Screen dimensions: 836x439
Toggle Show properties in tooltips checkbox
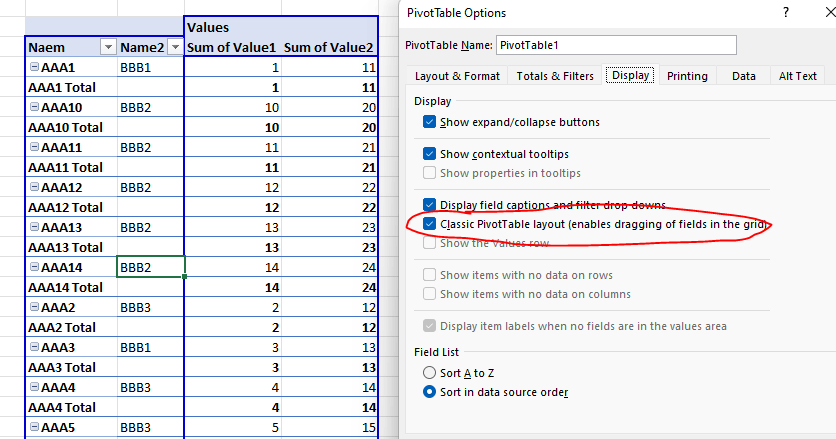[429, 173]
